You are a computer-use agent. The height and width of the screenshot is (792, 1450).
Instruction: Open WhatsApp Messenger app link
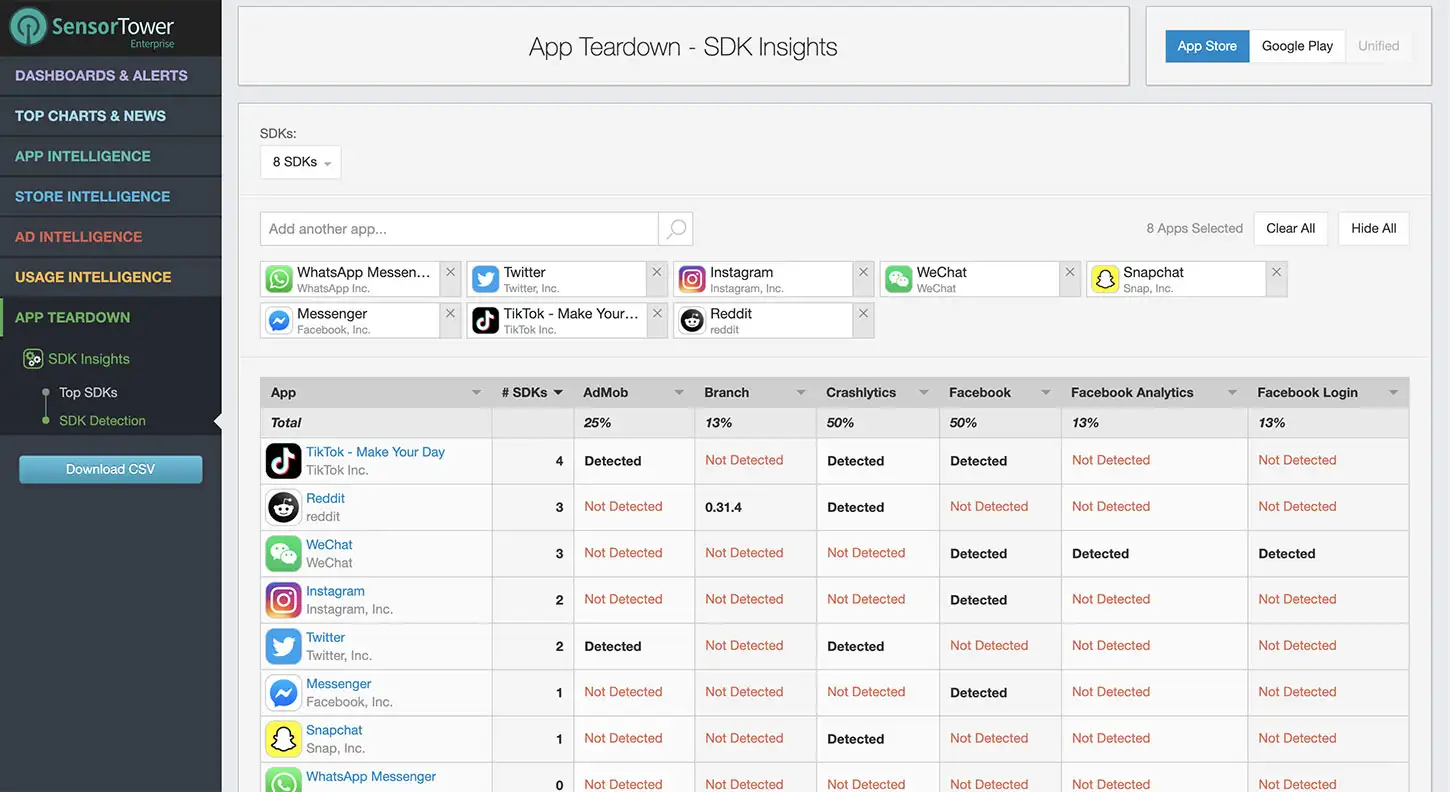coord(371,777)
